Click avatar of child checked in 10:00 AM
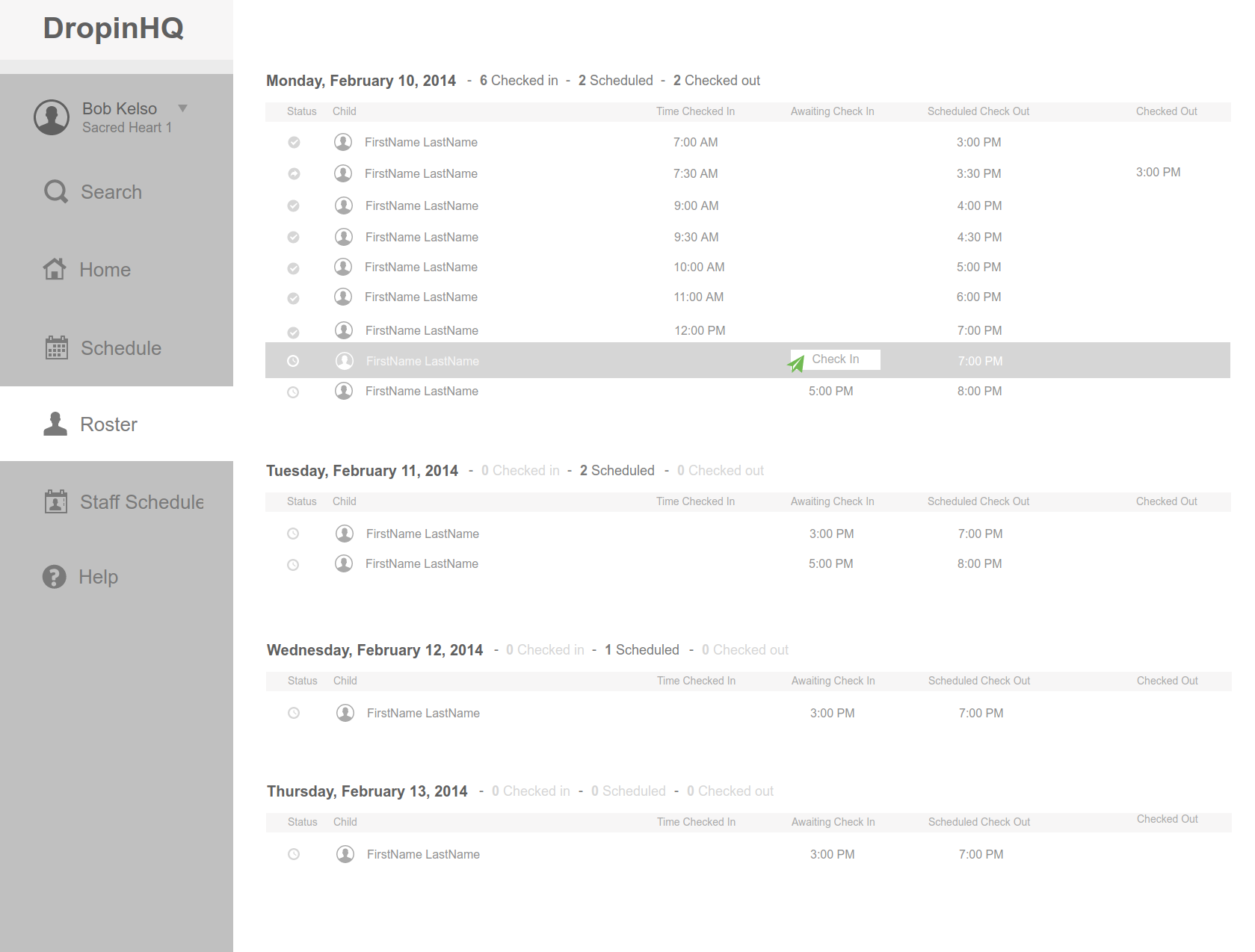 [x=343, y=267]
